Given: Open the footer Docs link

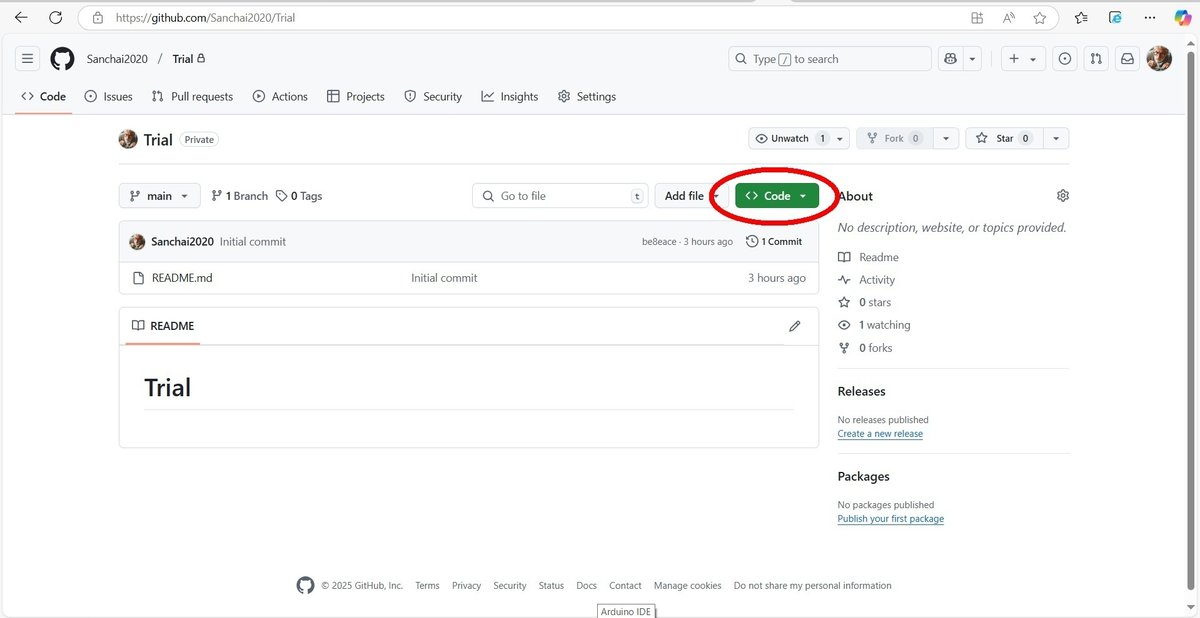Looking at the screenshot, I should 587,586.
